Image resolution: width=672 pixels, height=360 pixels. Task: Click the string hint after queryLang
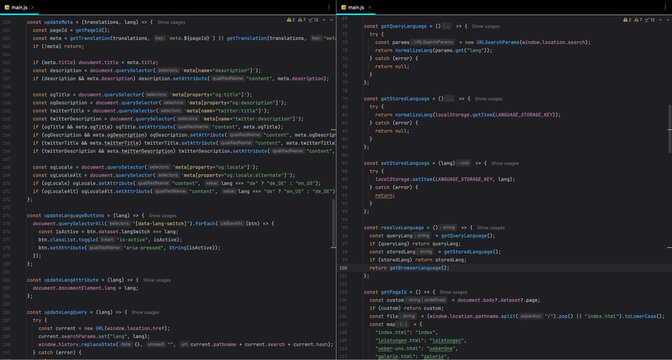coord(423,236)
